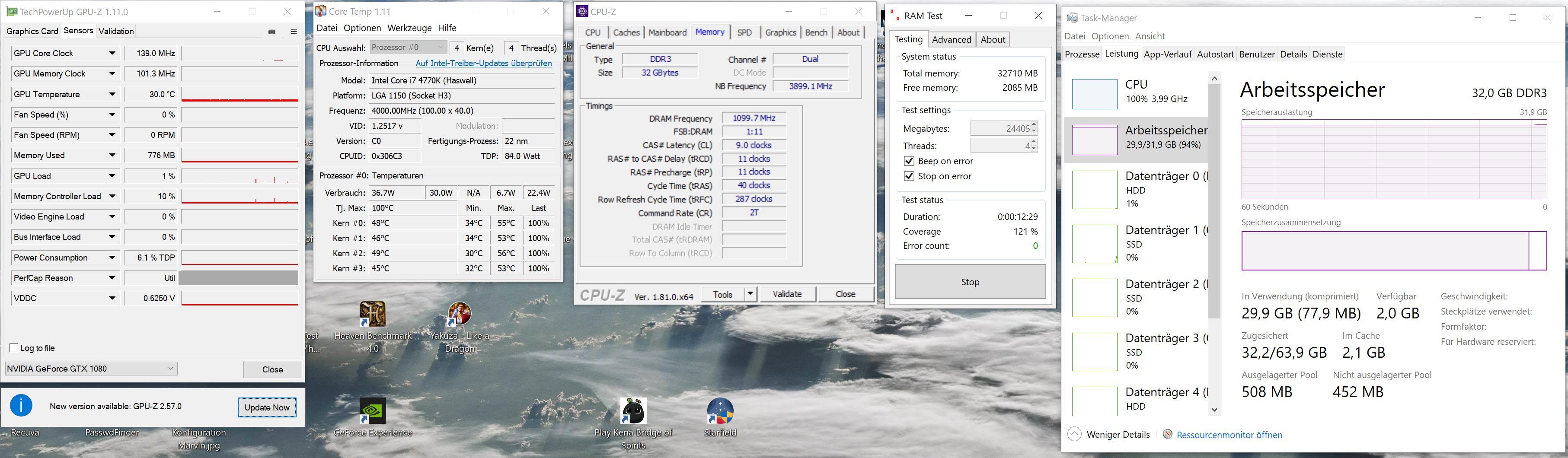Click RAM Test title bar icon

point(894,16)
